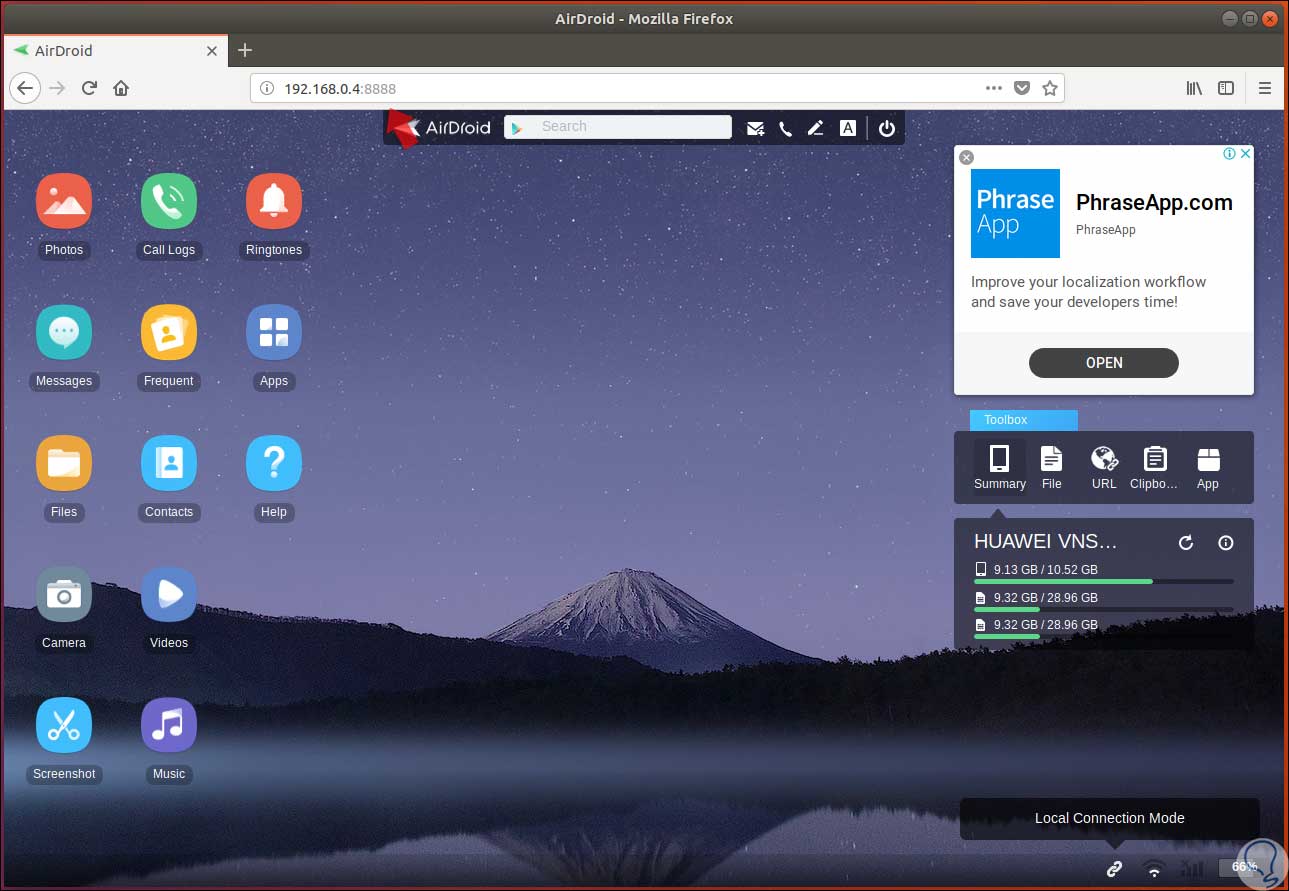Click the Google Play icon in the search box

(517, 127)
